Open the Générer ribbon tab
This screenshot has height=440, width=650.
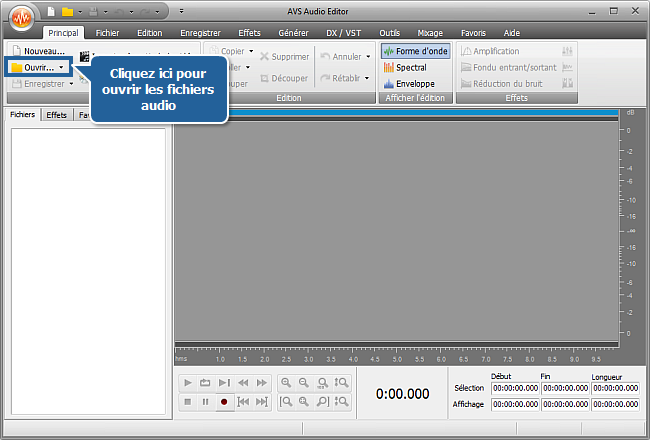(x=293, y=33)
